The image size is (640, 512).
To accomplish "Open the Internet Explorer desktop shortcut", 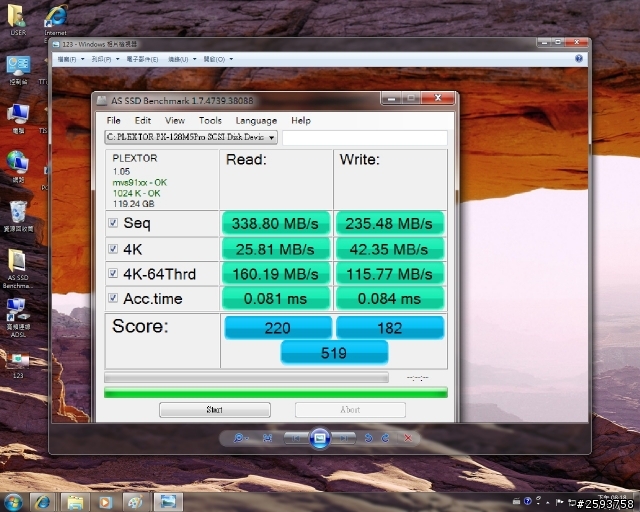I will point(56,19).
